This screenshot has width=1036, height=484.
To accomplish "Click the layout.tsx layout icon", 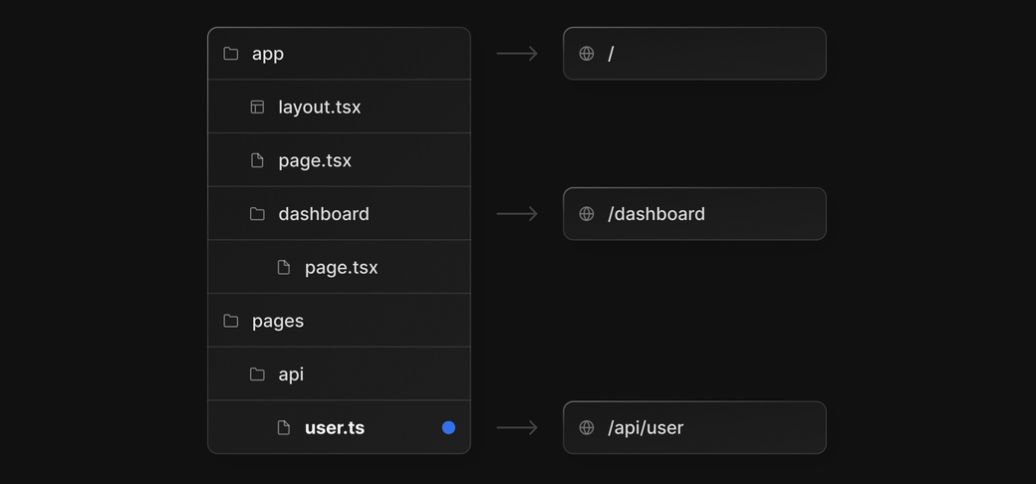I will click(x=257, y=107).
